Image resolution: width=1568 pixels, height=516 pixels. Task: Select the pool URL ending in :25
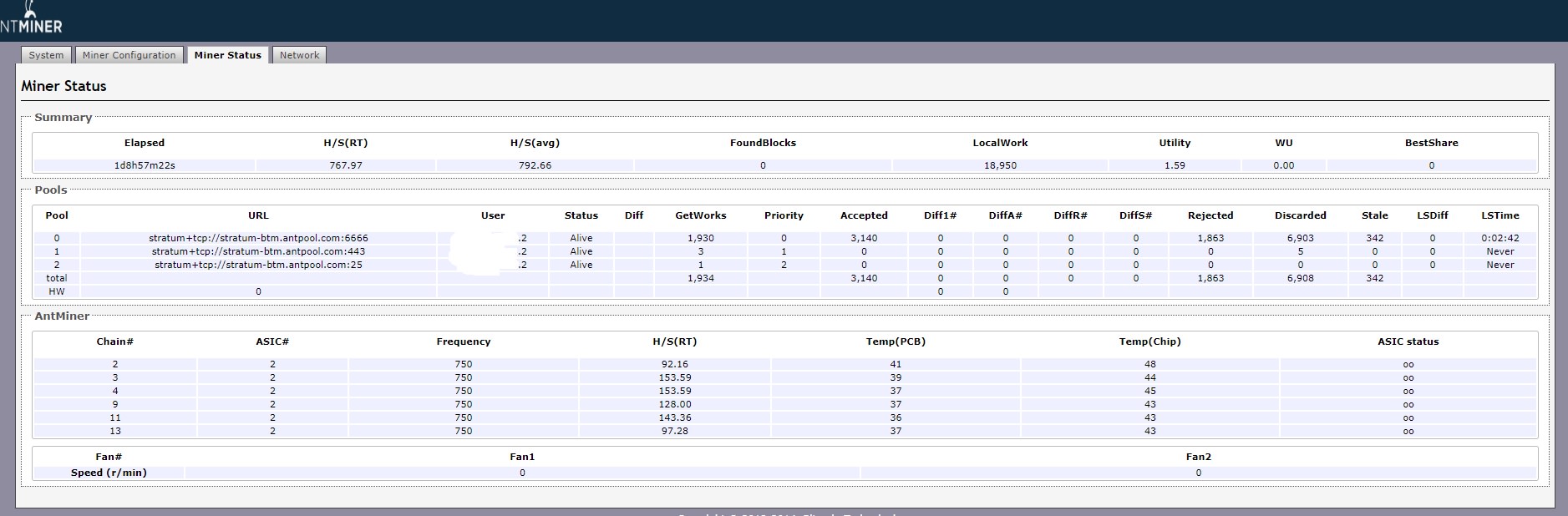coord(258,265)
